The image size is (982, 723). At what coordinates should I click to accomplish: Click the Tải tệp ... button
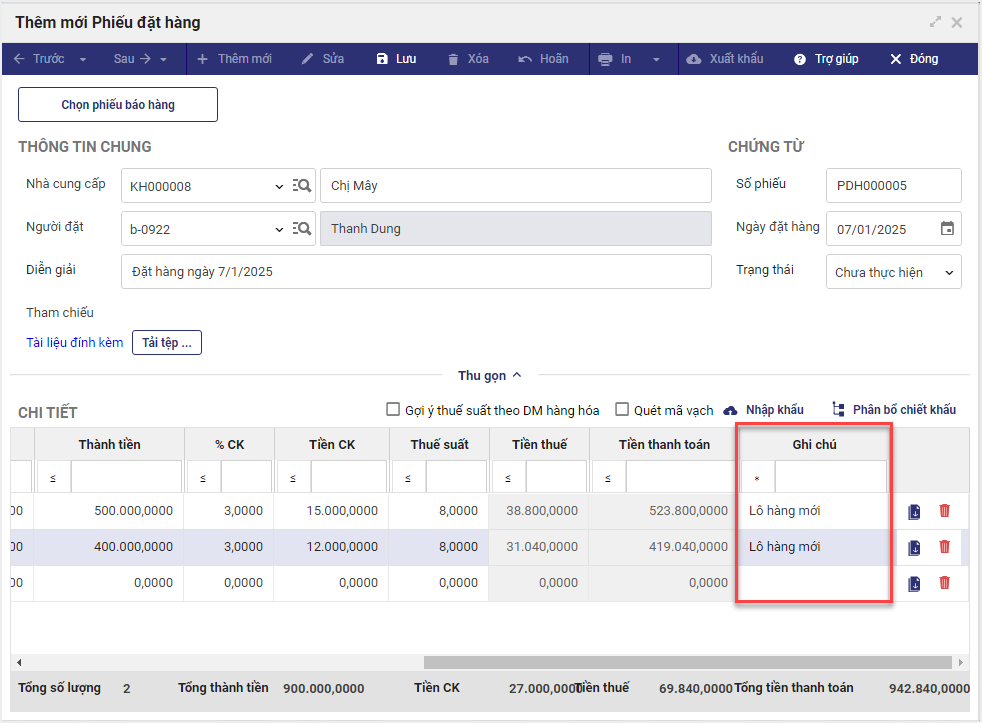tap(168, 343)
